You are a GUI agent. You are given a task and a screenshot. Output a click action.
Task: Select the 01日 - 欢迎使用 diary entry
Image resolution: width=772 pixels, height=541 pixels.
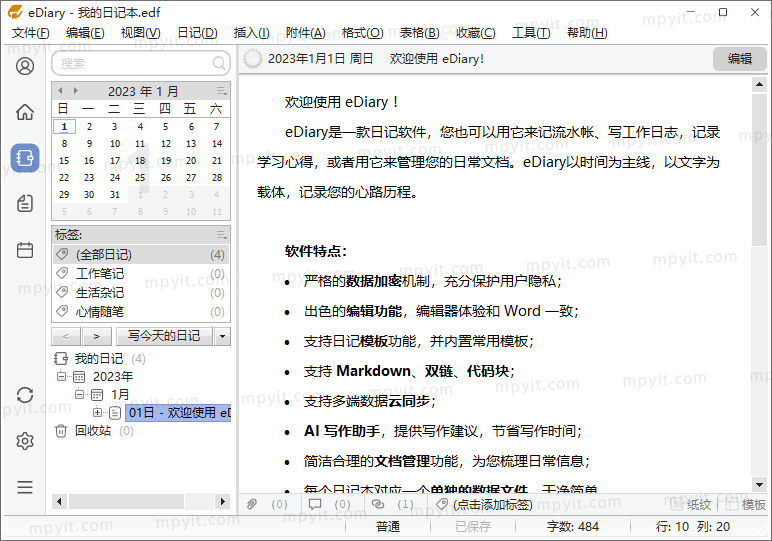coord(178,413)
